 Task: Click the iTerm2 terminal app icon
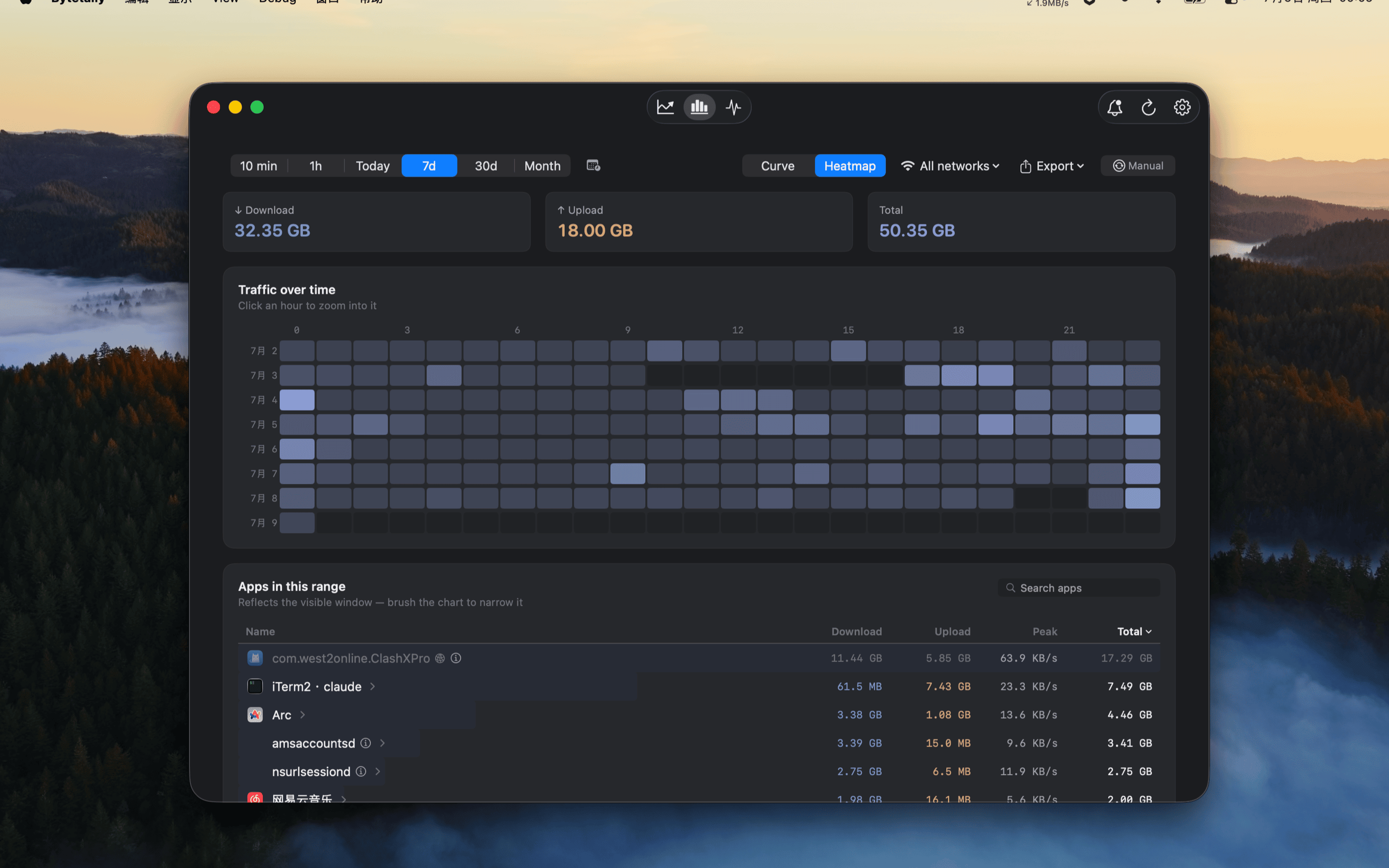pyautogui.click(x=255, y=686)
